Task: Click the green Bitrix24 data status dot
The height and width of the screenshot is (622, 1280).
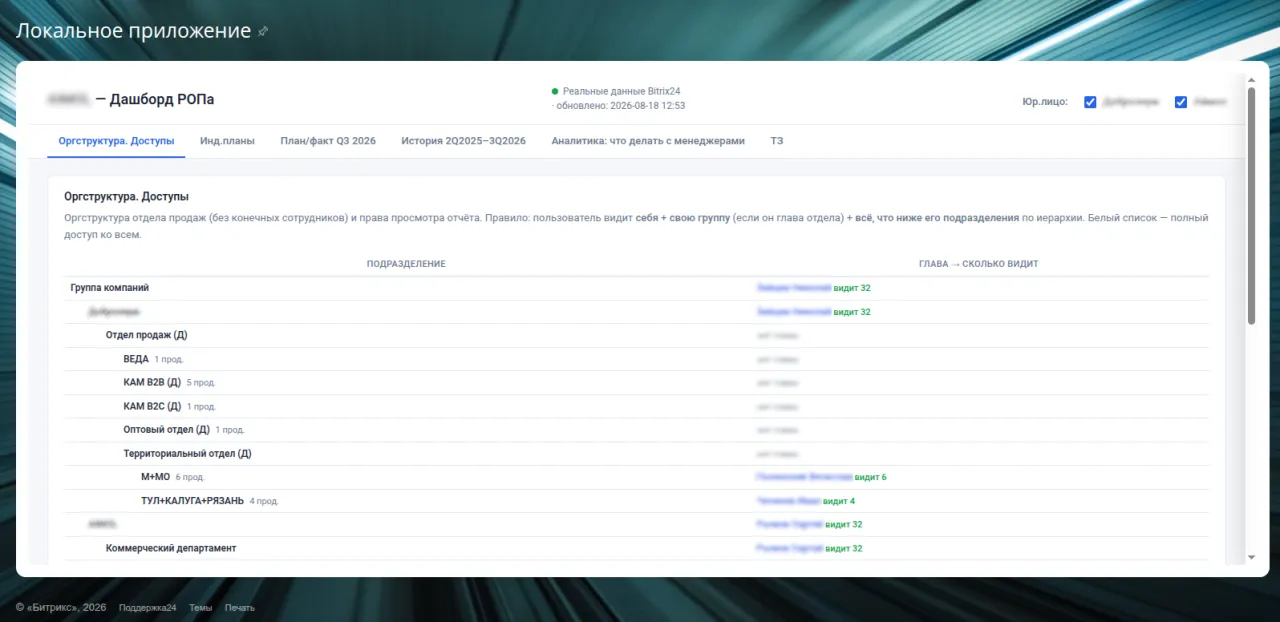Action: click(x=555, y=91)
